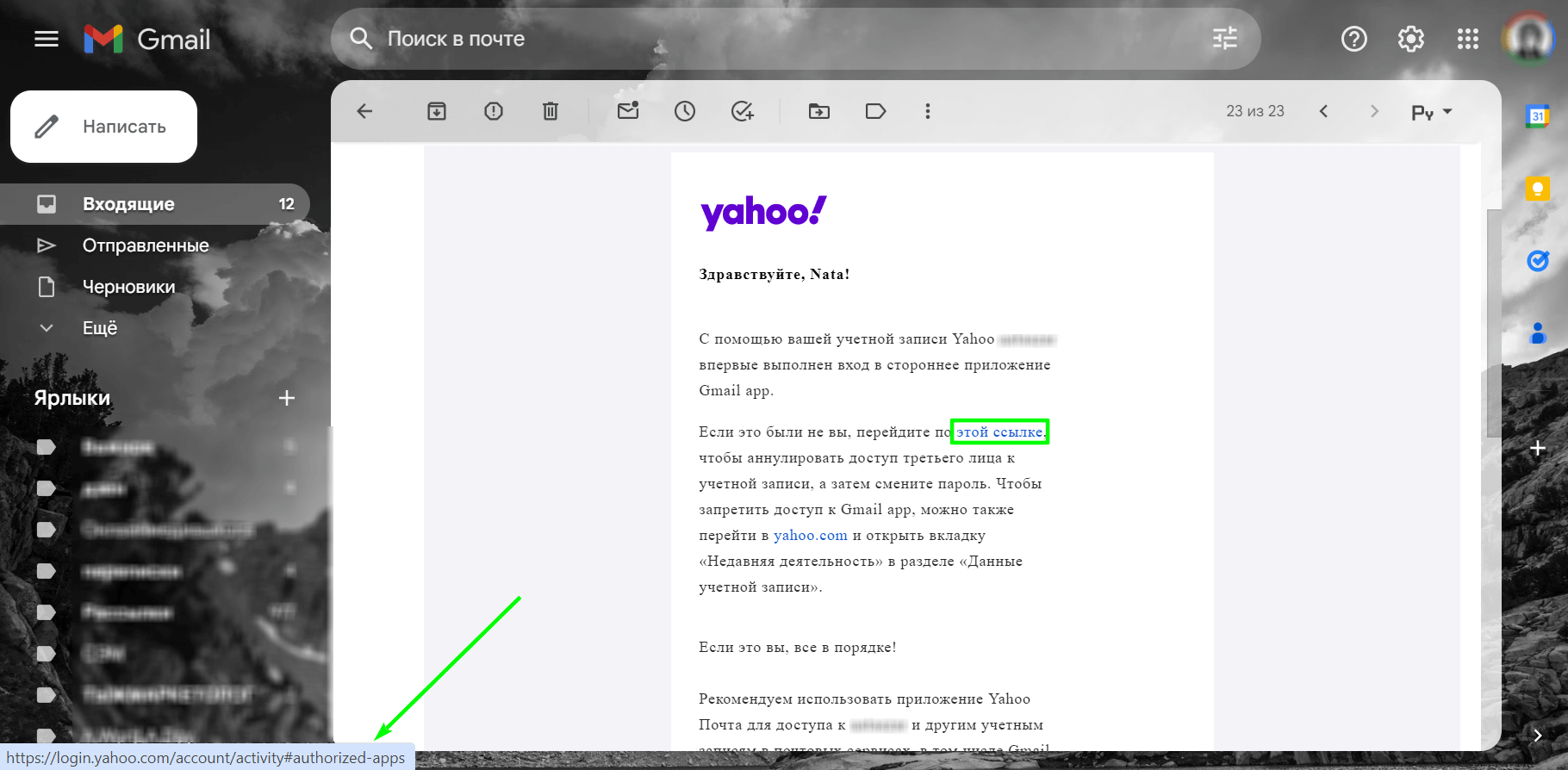Open the main menu hamburger icon

point(47,39)
